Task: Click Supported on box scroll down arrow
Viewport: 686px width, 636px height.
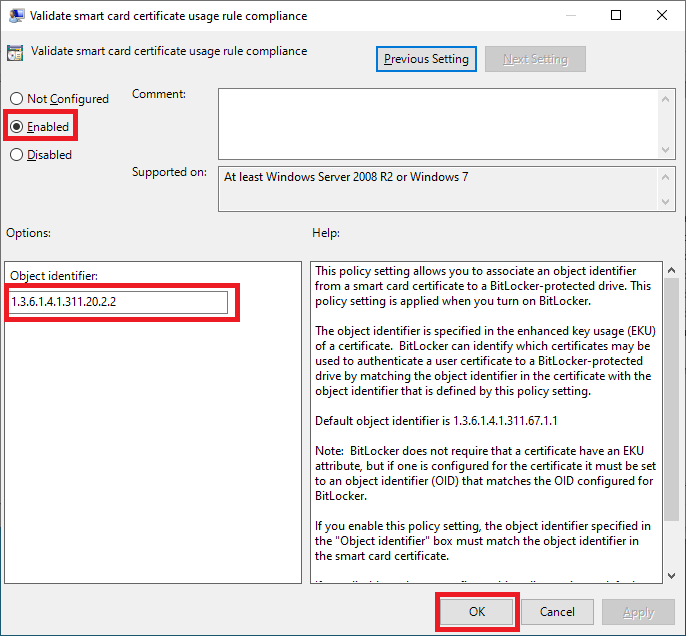Action: [x=665, y=202]
